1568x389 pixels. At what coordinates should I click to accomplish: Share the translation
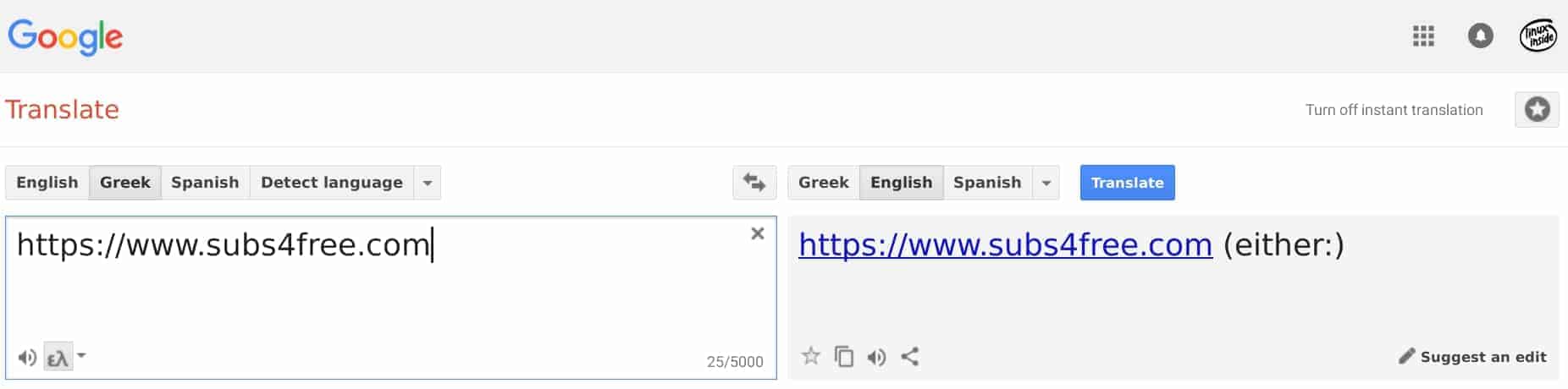(x=910, y=357)
